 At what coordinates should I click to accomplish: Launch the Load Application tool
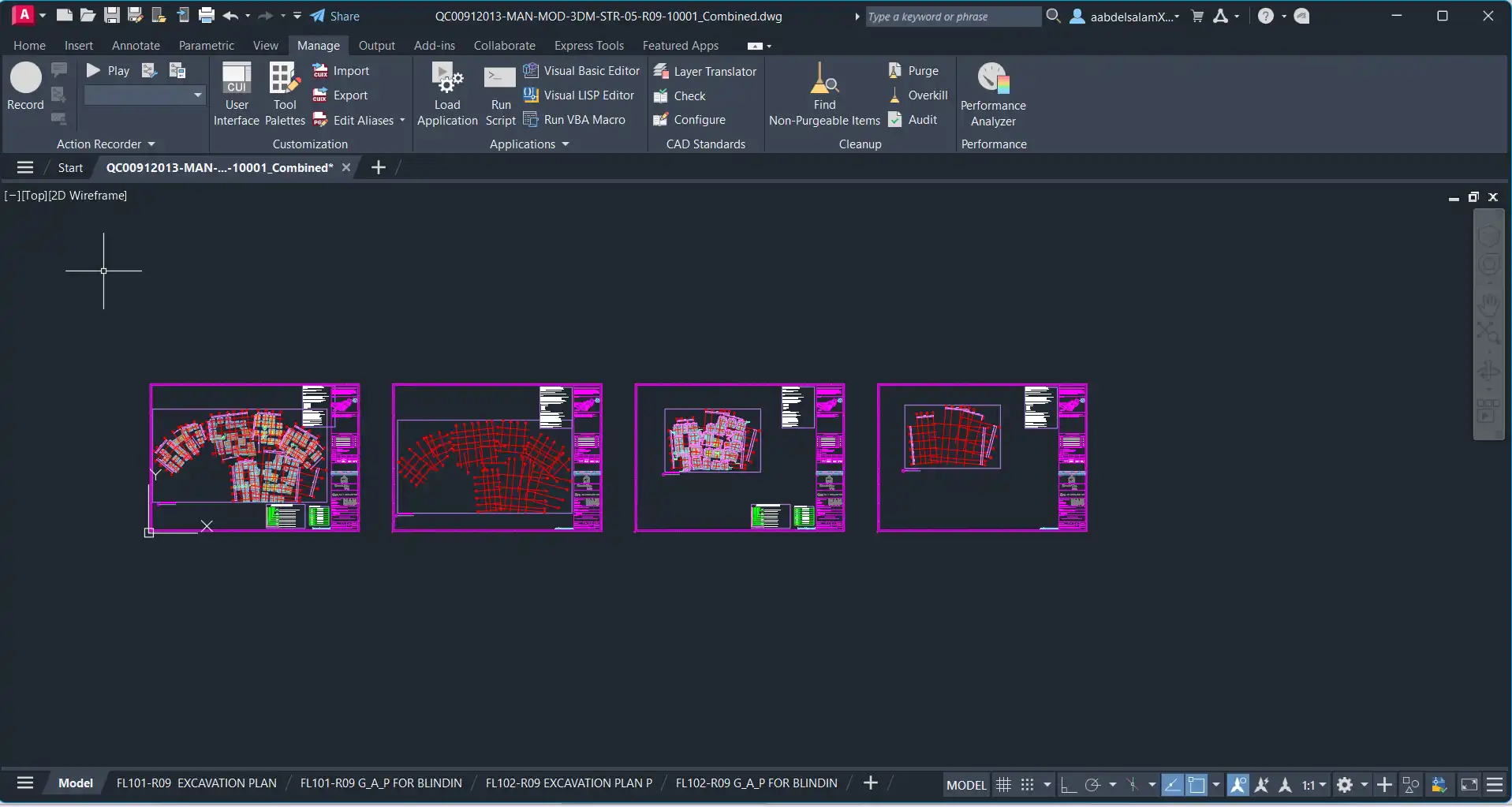point(447,95)
